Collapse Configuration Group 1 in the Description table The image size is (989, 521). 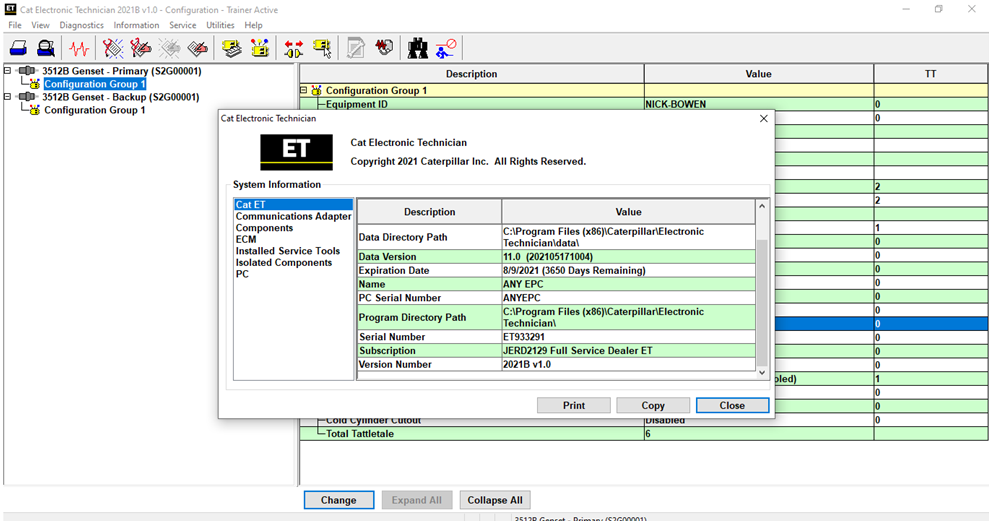pos(304,90)
